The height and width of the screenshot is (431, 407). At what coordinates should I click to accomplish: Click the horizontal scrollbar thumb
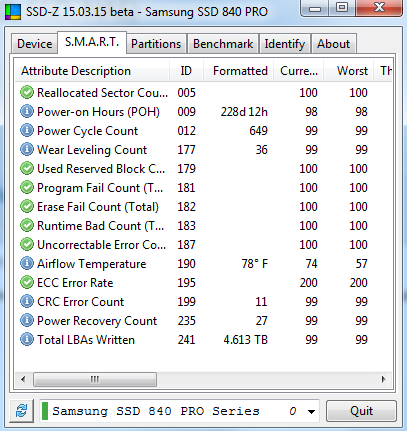point(95,379)
